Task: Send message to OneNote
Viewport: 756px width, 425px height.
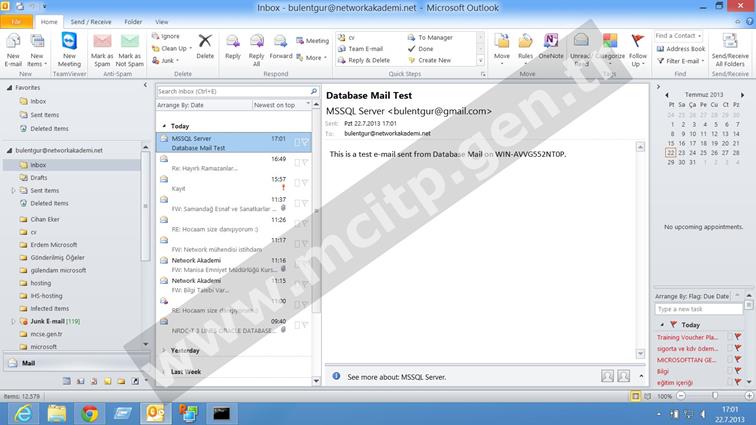Action: click(551, 47)
